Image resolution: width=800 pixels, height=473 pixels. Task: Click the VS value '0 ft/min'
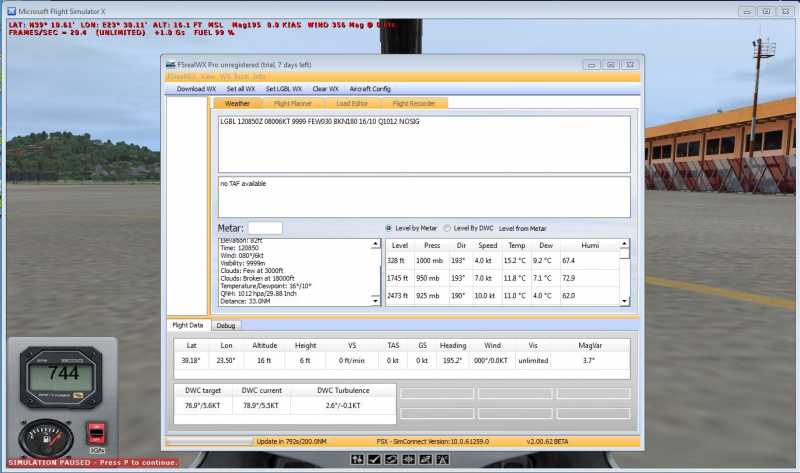pyautogui.click(x=352, y=361)
